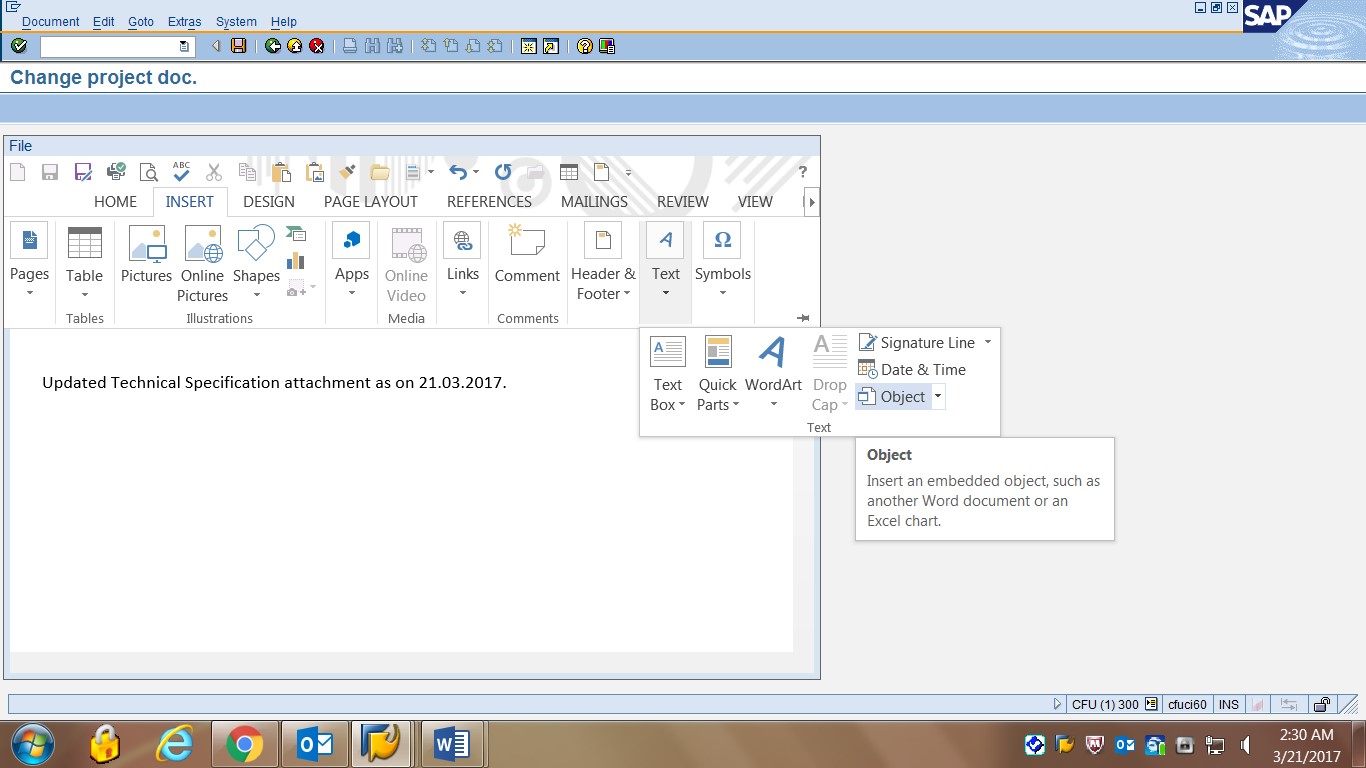The width and height of the screenshot is (1366, 768).
Task: Expand the Object dropdown arrow
Action: click(x=938, y=396)
